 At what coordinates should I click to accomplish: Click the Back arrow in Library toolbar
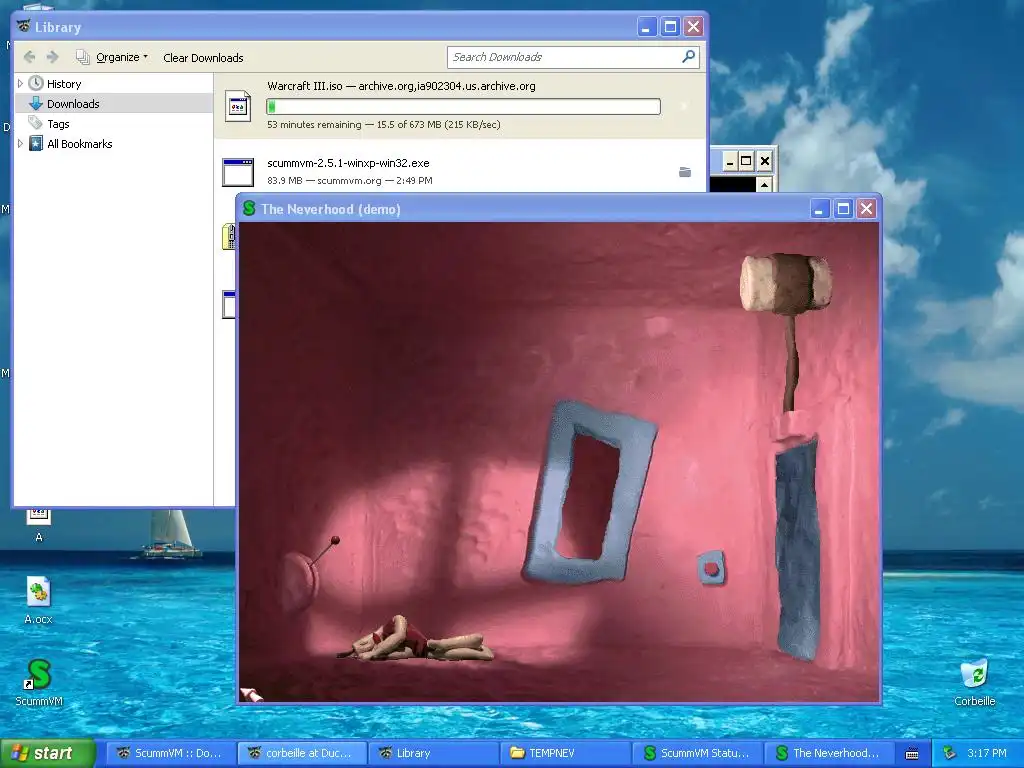29,57
